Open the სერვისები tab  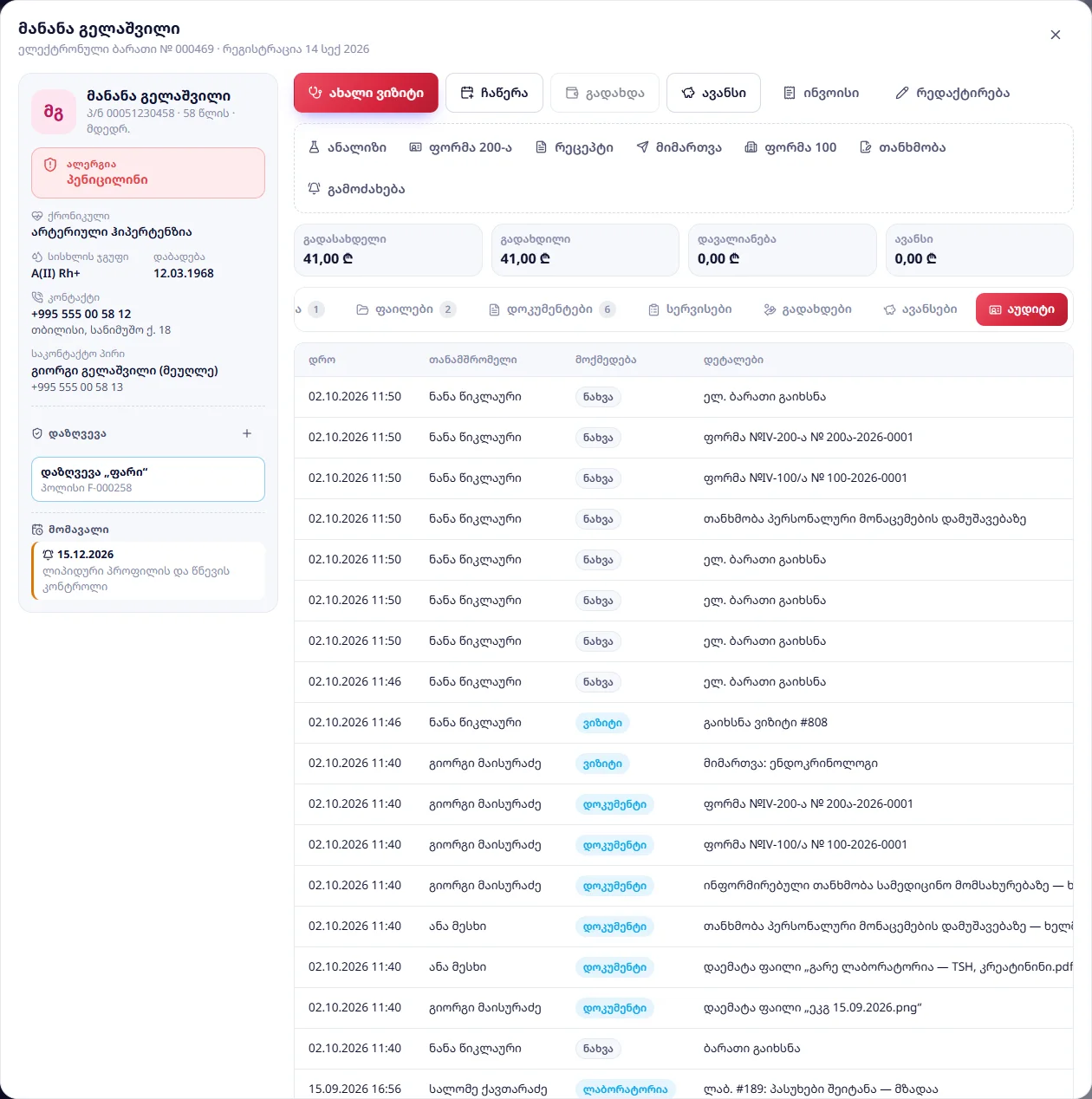pos(690,309)
